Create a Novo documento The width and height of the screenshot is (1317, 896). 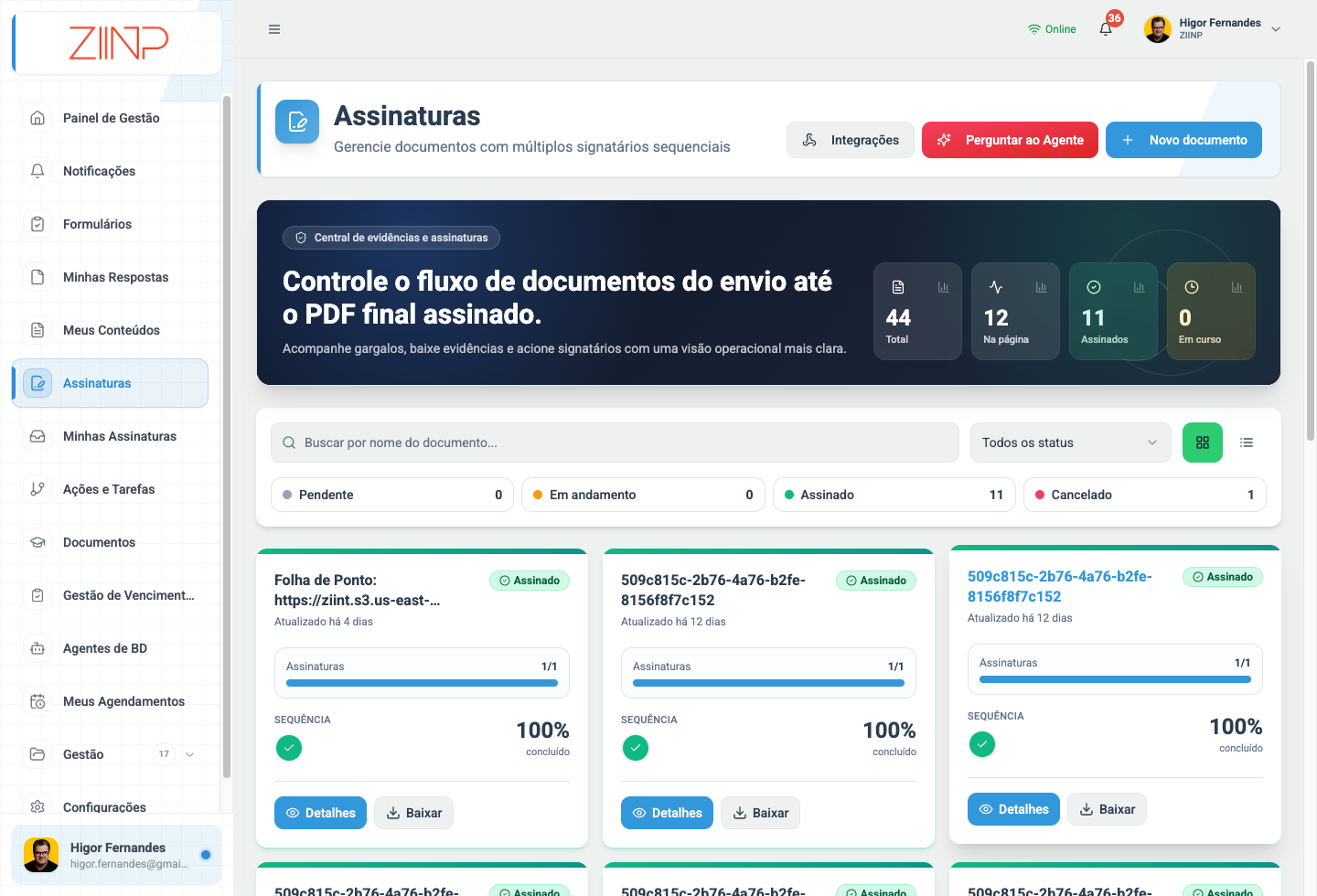1183,140
